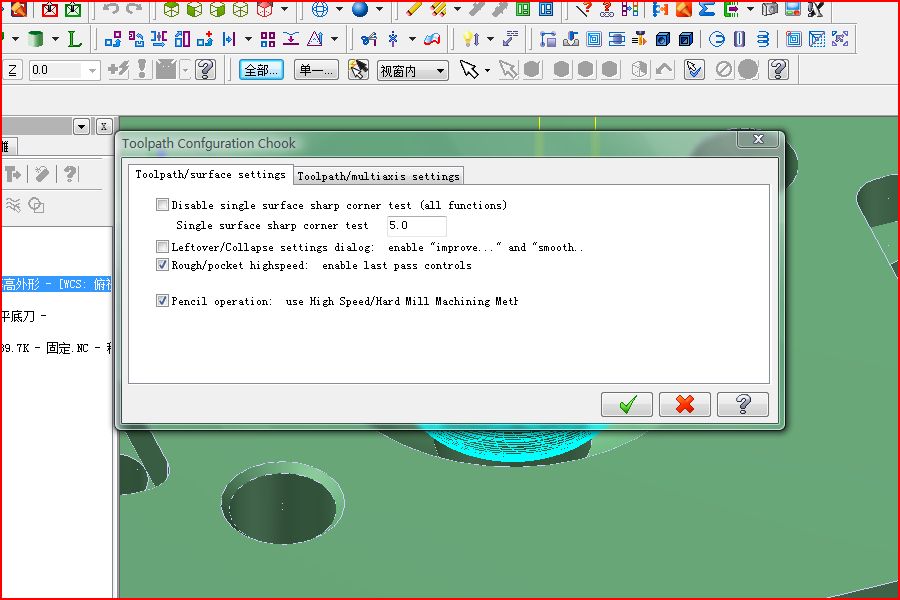Click the blue shaded sphere icon
Viewport: 900px width, 600px height.
pyautogui.click(x=360, y=9)
